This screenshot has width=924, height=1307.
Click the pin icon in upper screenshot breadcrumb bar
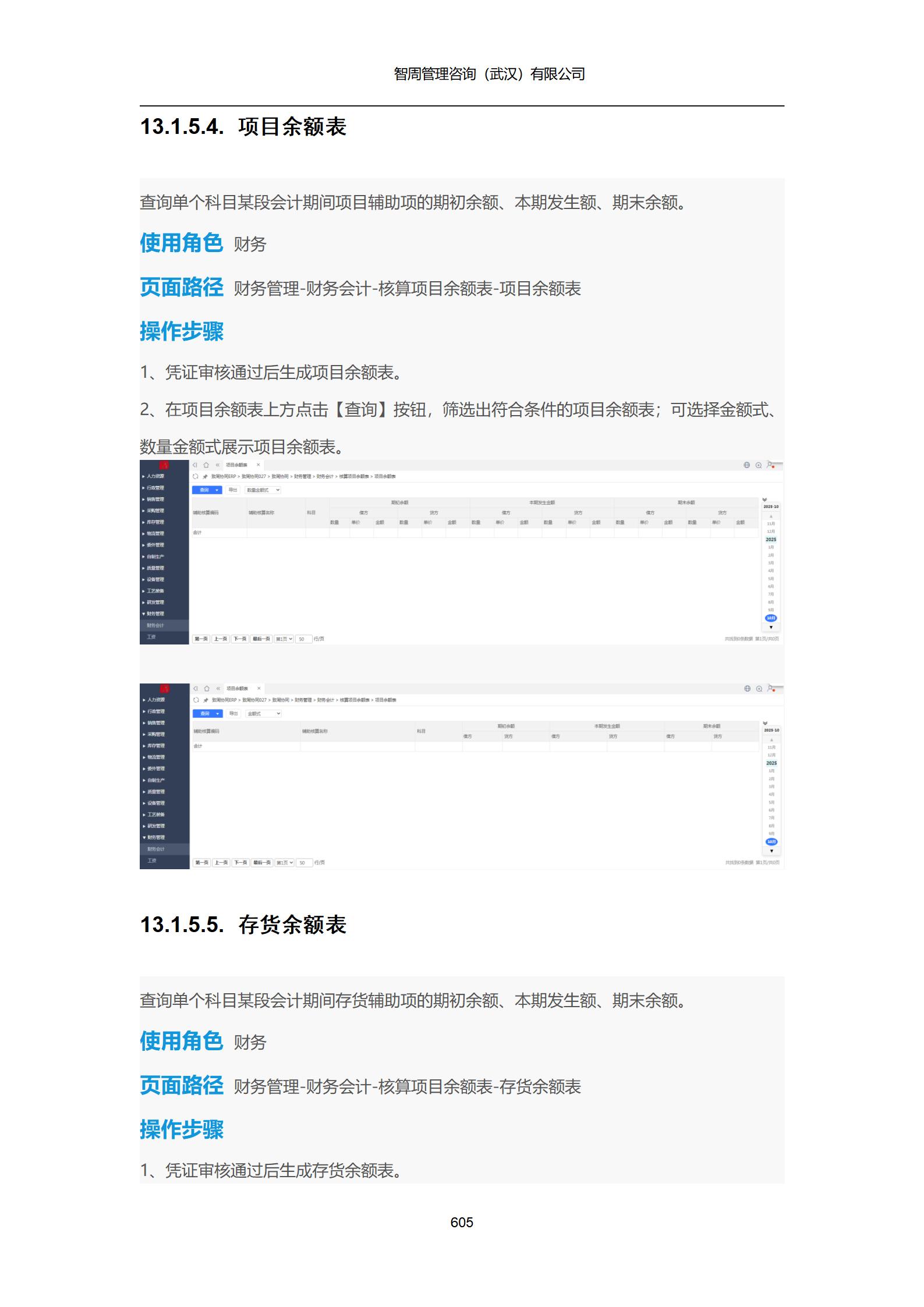[x=205, y=477]
